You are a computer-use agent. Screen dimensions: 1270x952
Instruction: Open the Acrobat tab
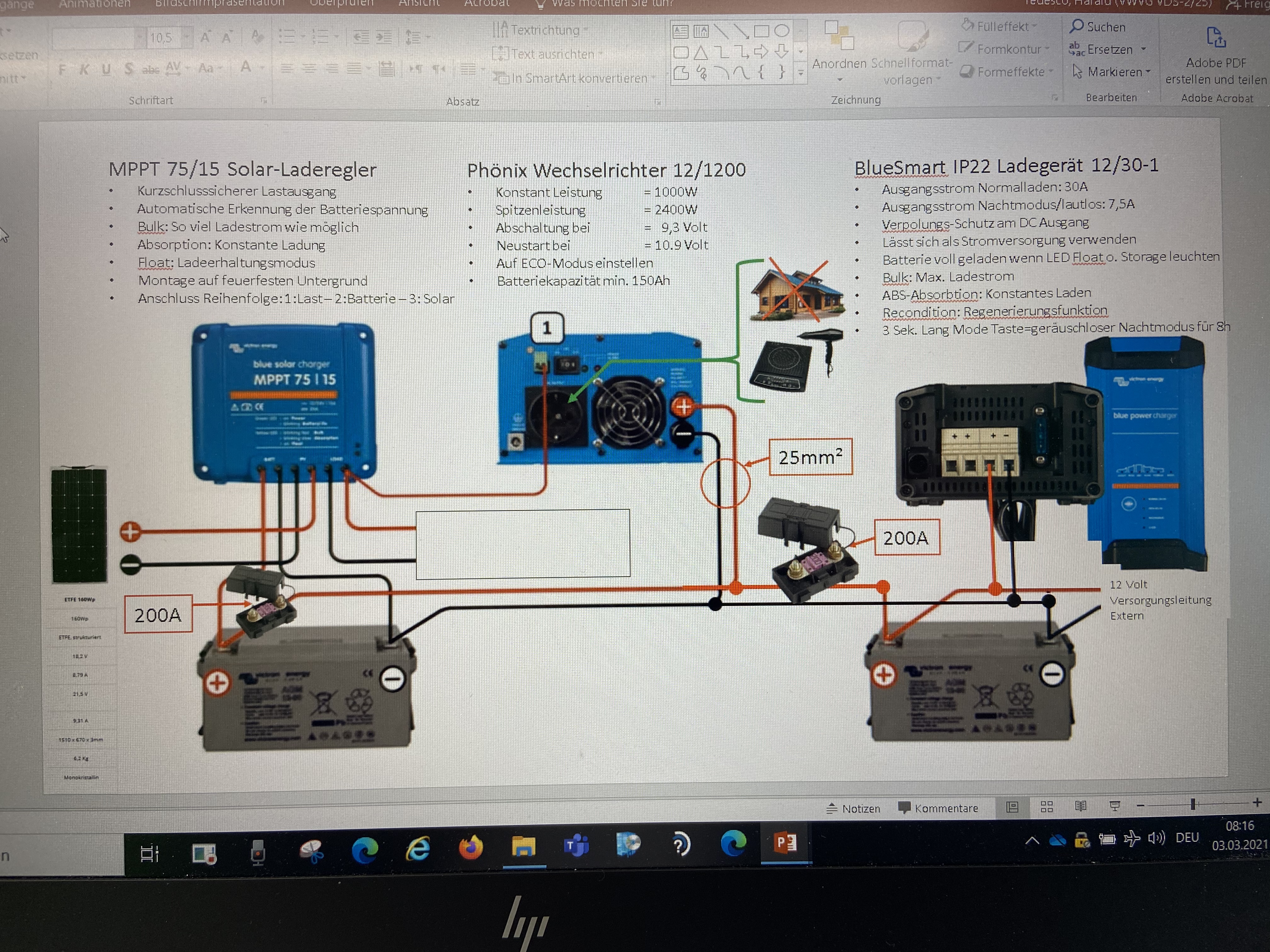tap(487, 3)
